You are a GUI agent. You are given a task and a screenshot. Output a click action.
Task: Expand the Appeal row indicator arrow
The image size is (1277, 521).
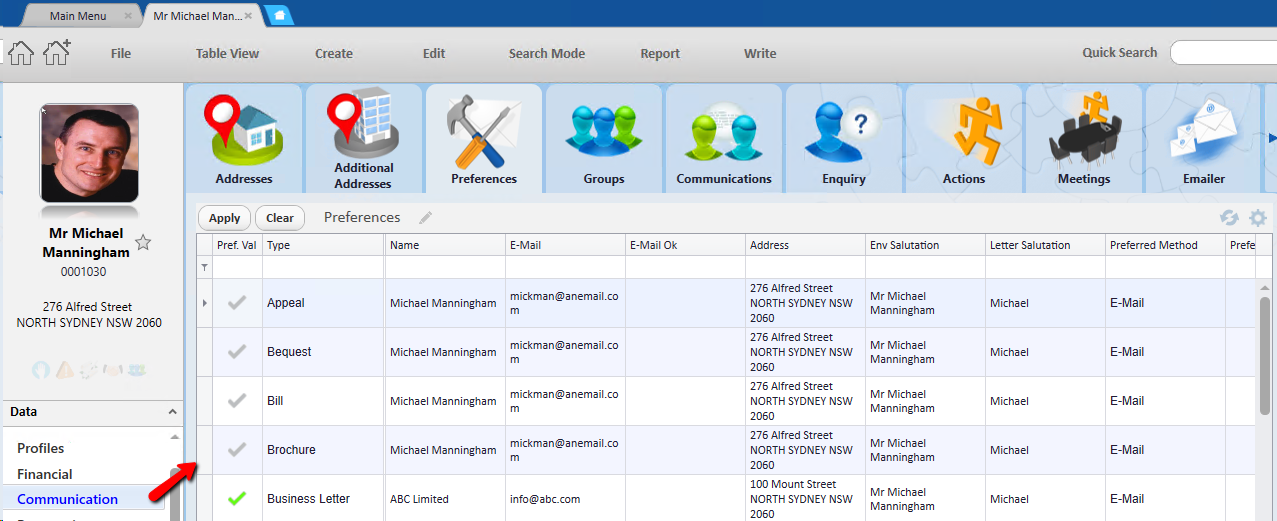pyautogui.click(x=205, y=303)
